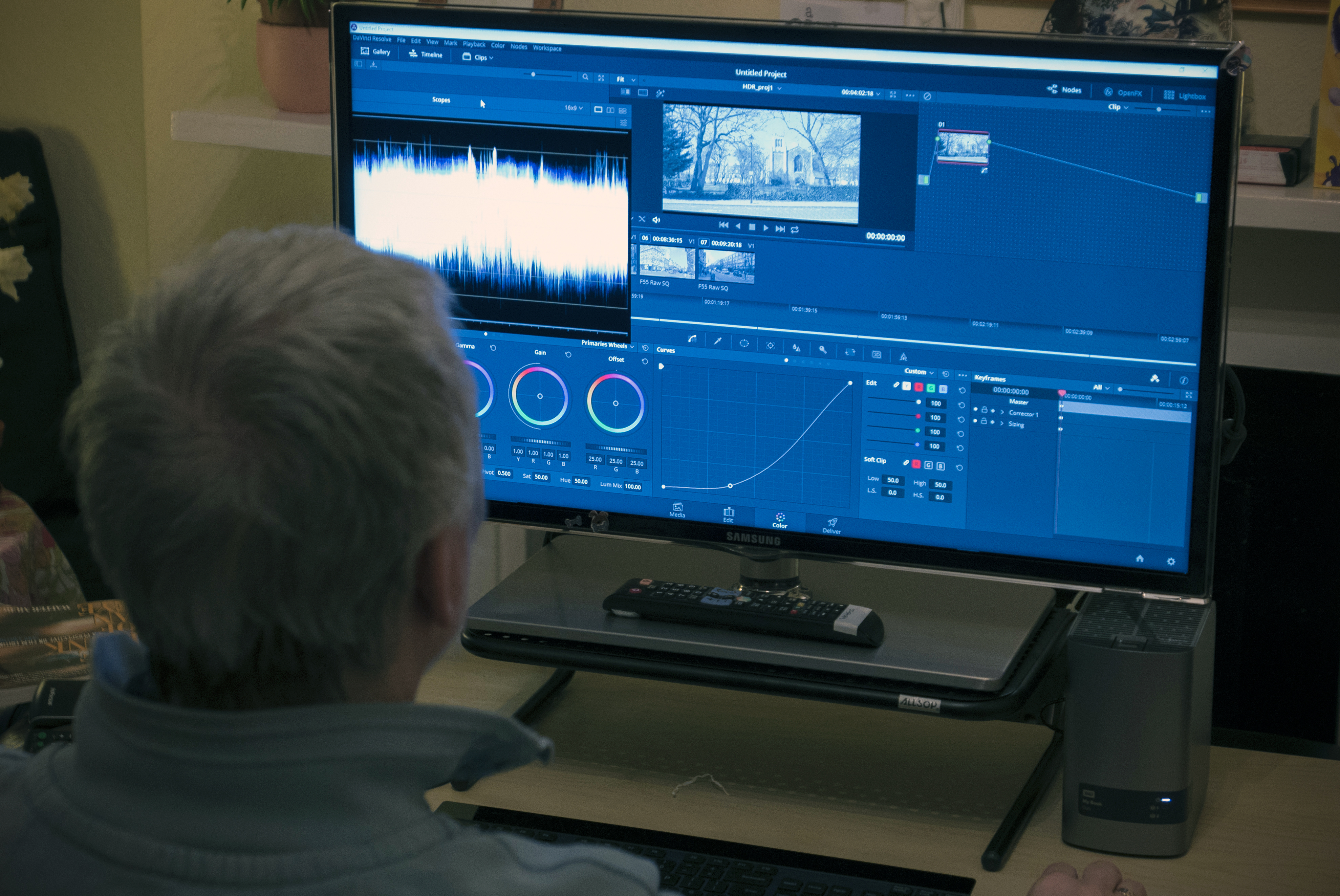Viewport: 1340px width, 896px height.
Task: Open viewer three-dot options menu
Action: click(910, 95)
